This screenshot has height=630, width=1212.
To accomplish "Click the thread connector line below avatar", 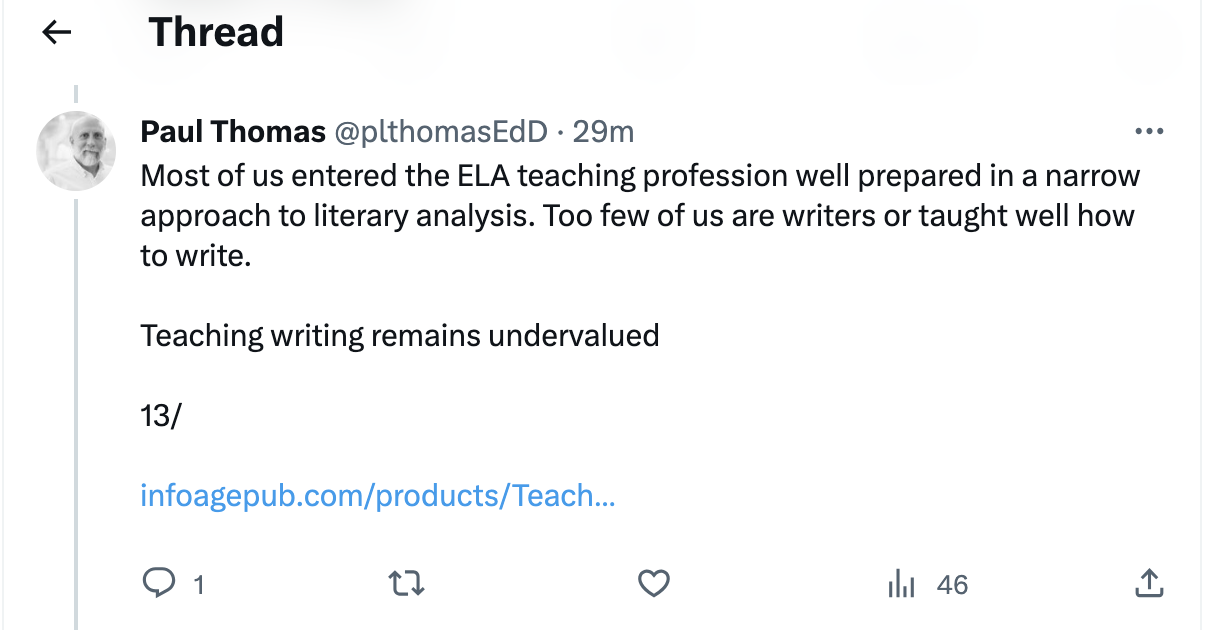I will (76, 400).
